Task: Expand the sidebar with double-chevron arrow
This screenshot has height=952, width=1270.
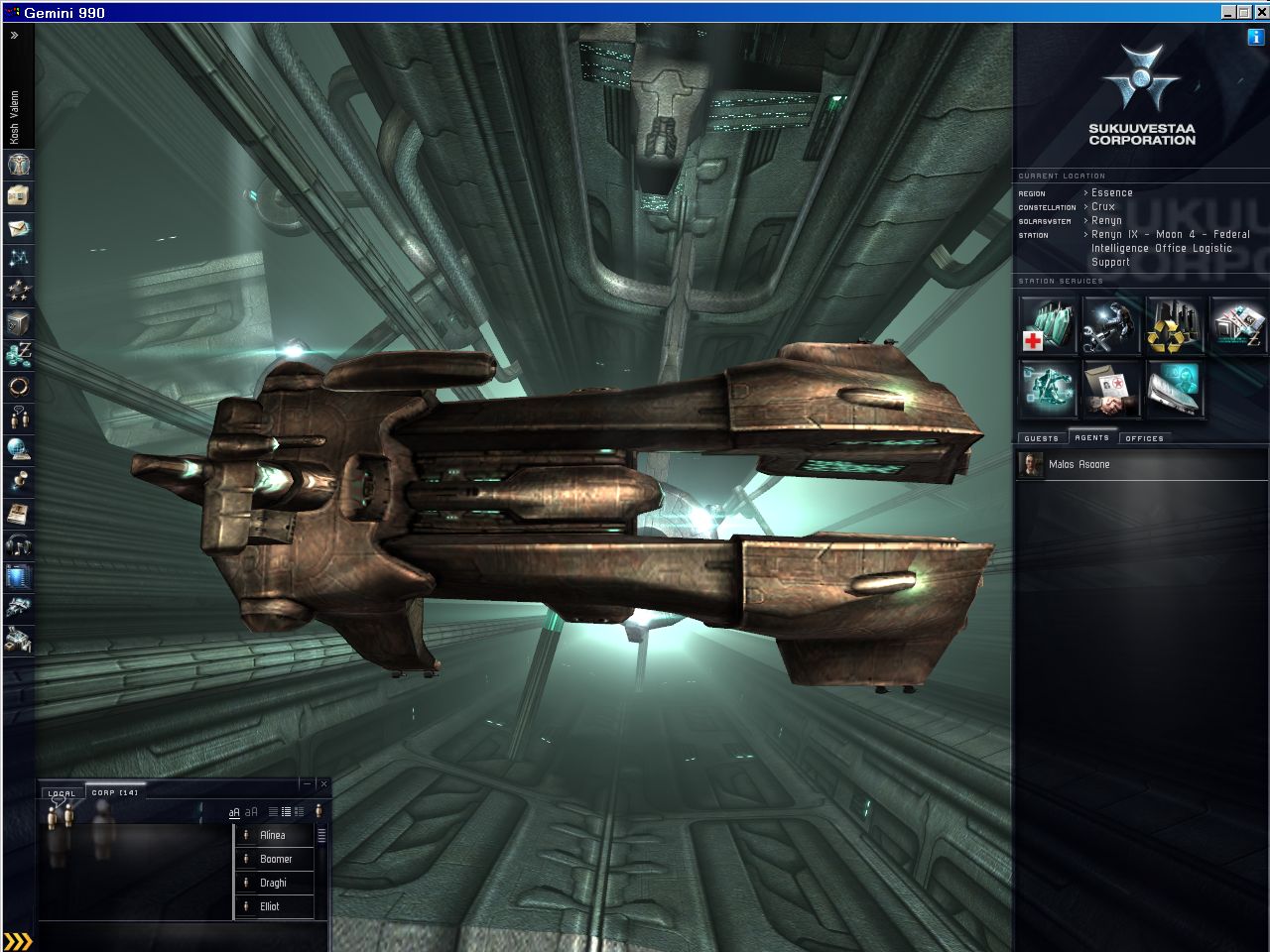Action: click(x=15, y=35)
